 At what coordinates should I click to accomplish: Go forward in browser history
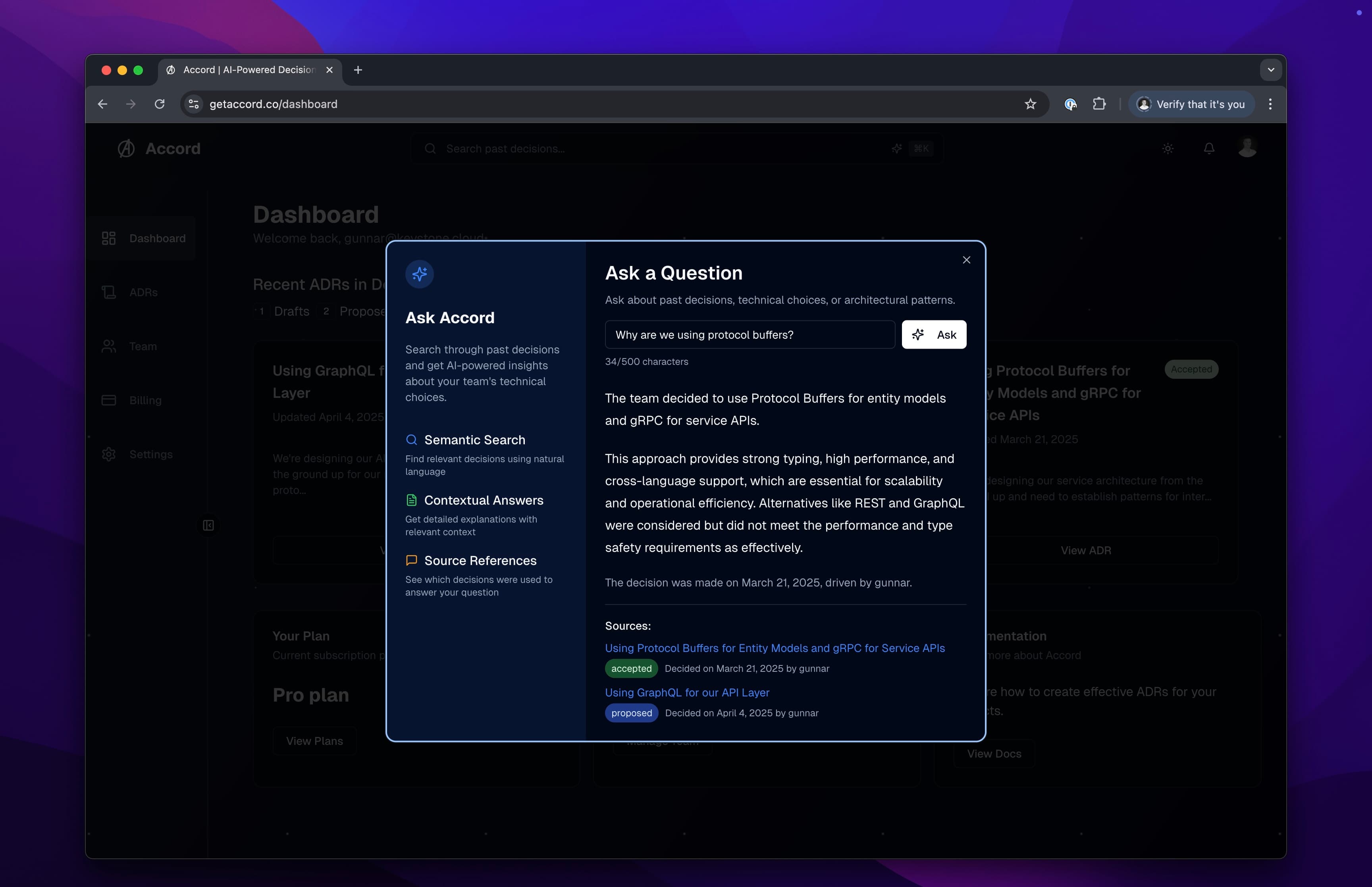coord(131,104)
